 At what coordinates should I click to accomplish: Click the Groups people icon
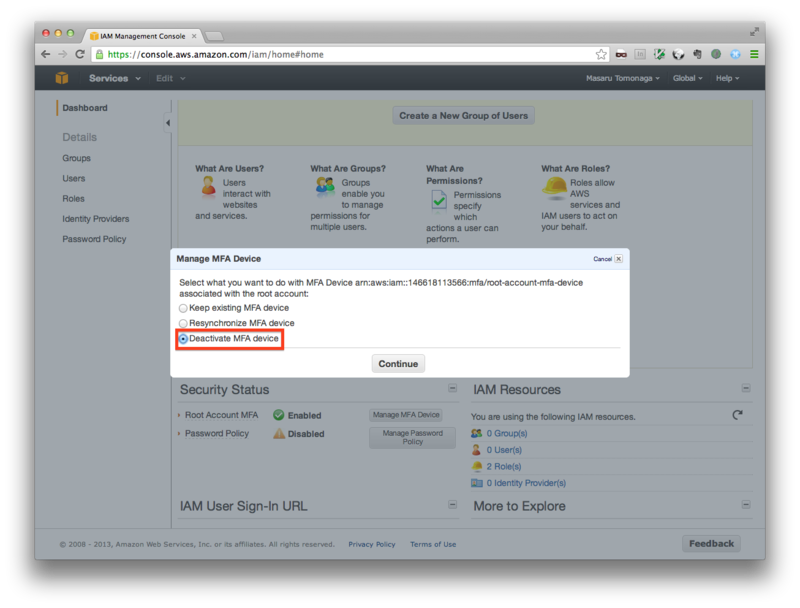(325, 186)
